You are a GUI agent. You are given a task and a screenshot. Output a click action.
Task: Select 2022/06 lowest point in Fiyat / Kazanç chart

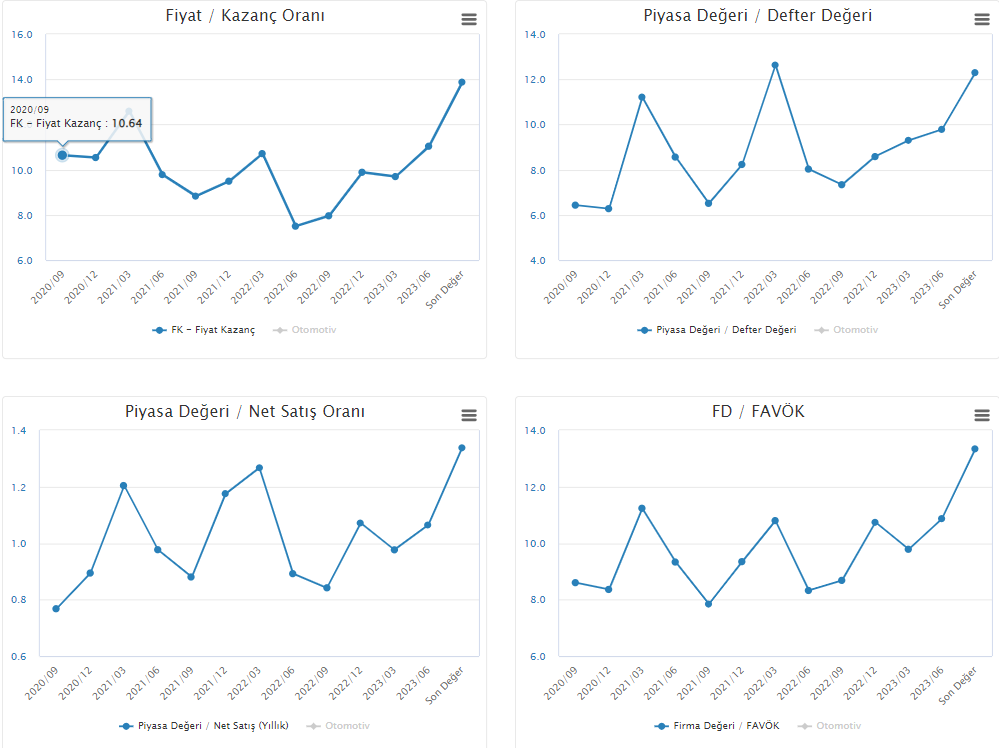click(x=295, y=226)
